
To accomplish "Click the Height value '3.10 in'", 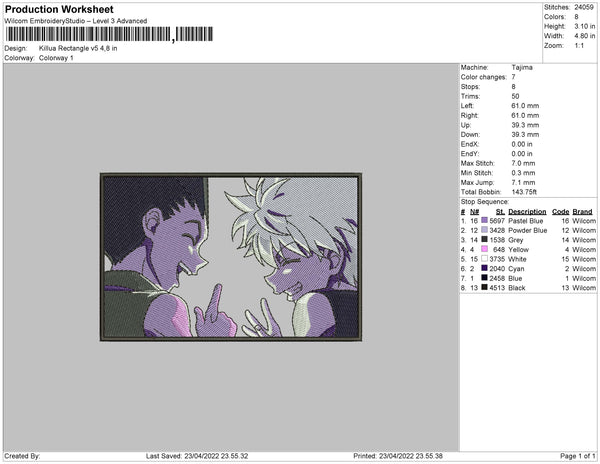I will [x=584, y=26].
